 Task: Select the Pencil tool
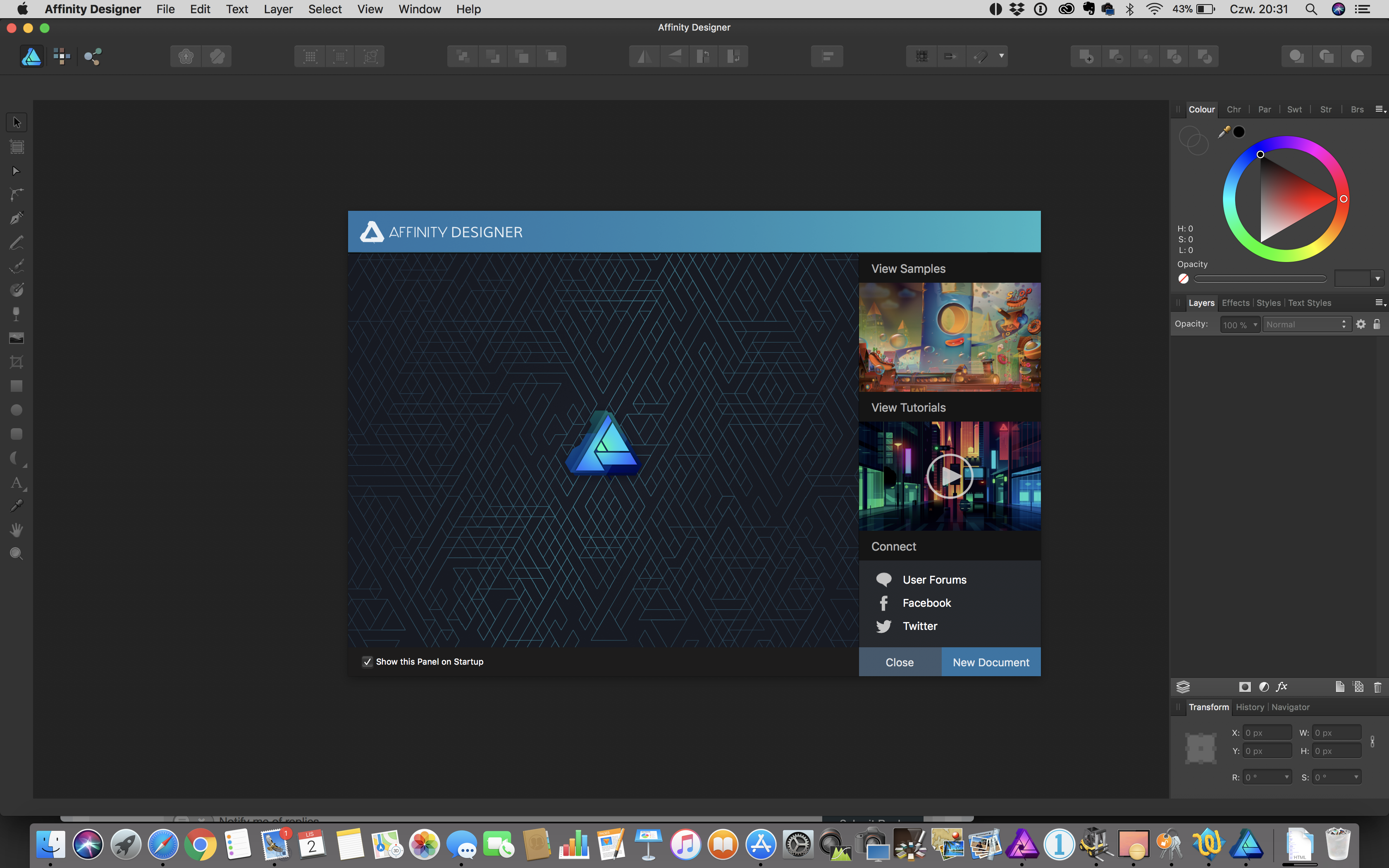[x=17, y=242]
